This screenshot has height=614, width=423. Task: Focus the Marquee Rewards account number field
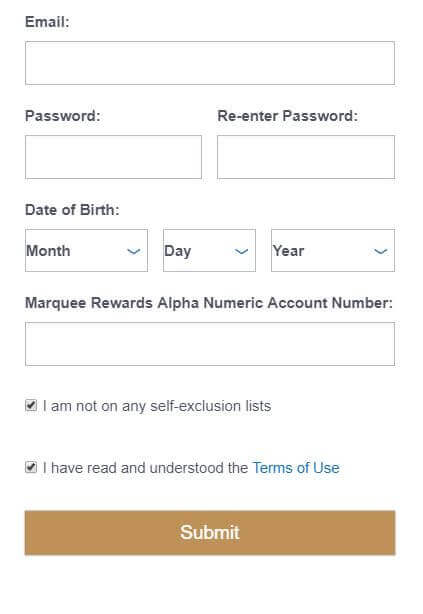click(x=210, y=344)
